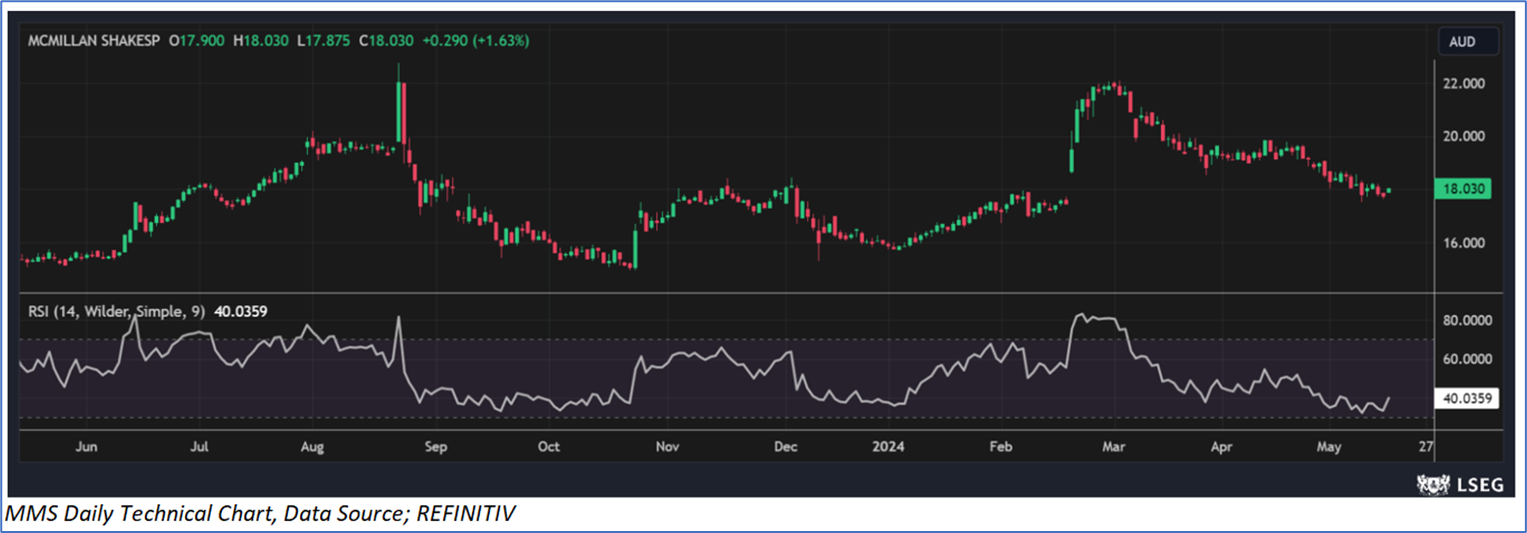Open the AUD currency selector
Image resolution: width=1527 pixels, height=533 pixels.
coord(1469,42)
